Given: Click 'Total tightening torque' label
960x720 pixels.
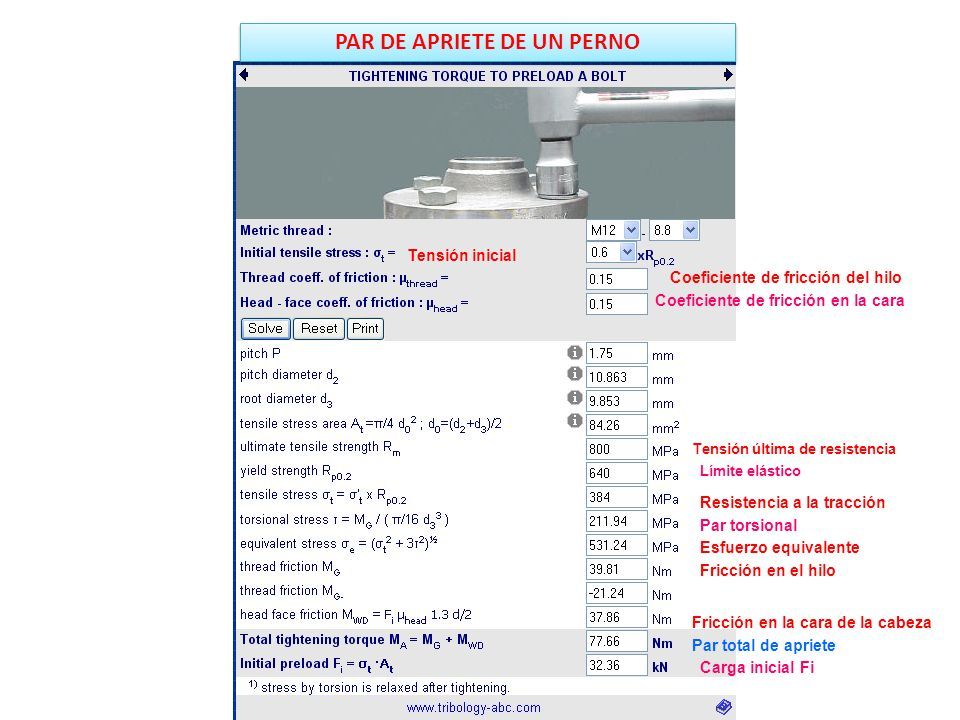Looking at the screenshot, I should [362, 640].
